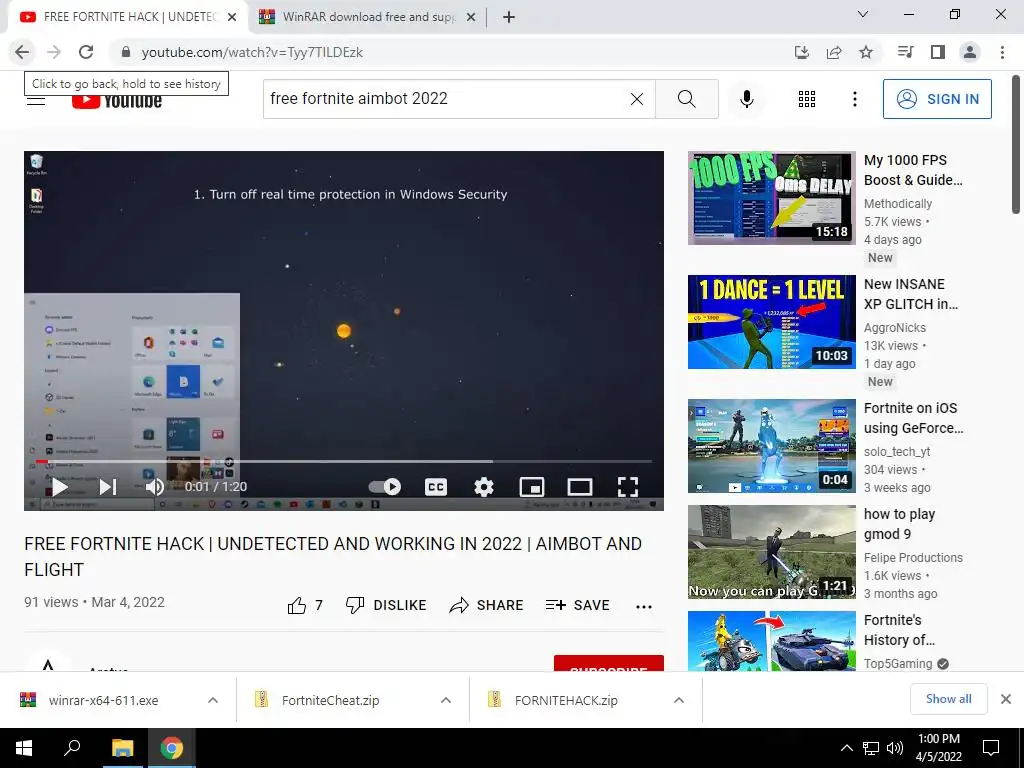Click the install/download page icon in address bar
This screenshot has width=1024, height=768.
pos(802,52)
